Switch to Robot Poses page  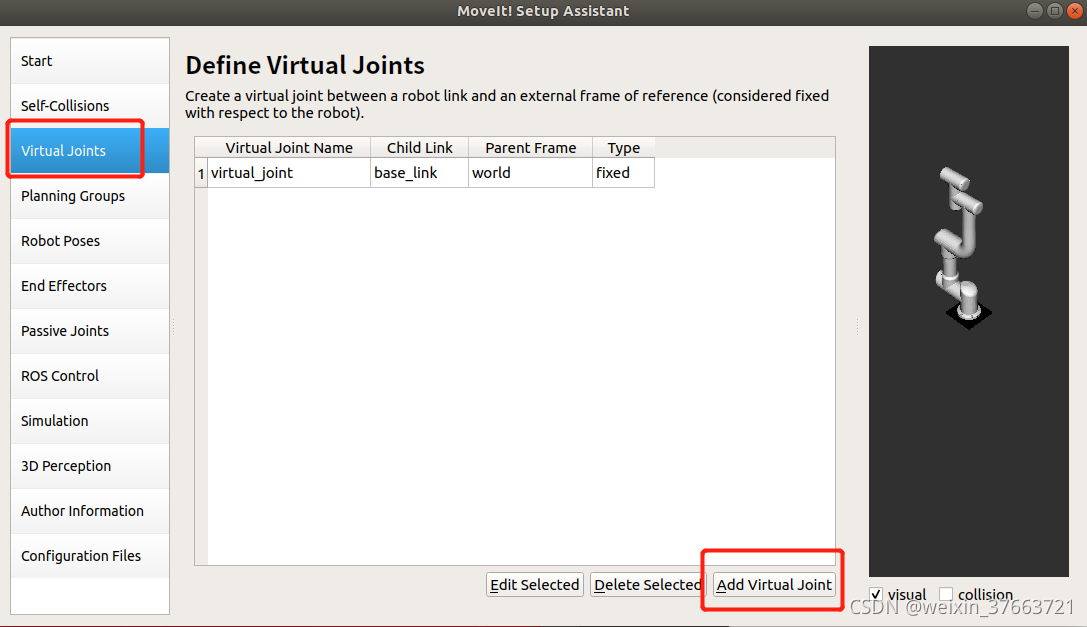tap(90, 241)
